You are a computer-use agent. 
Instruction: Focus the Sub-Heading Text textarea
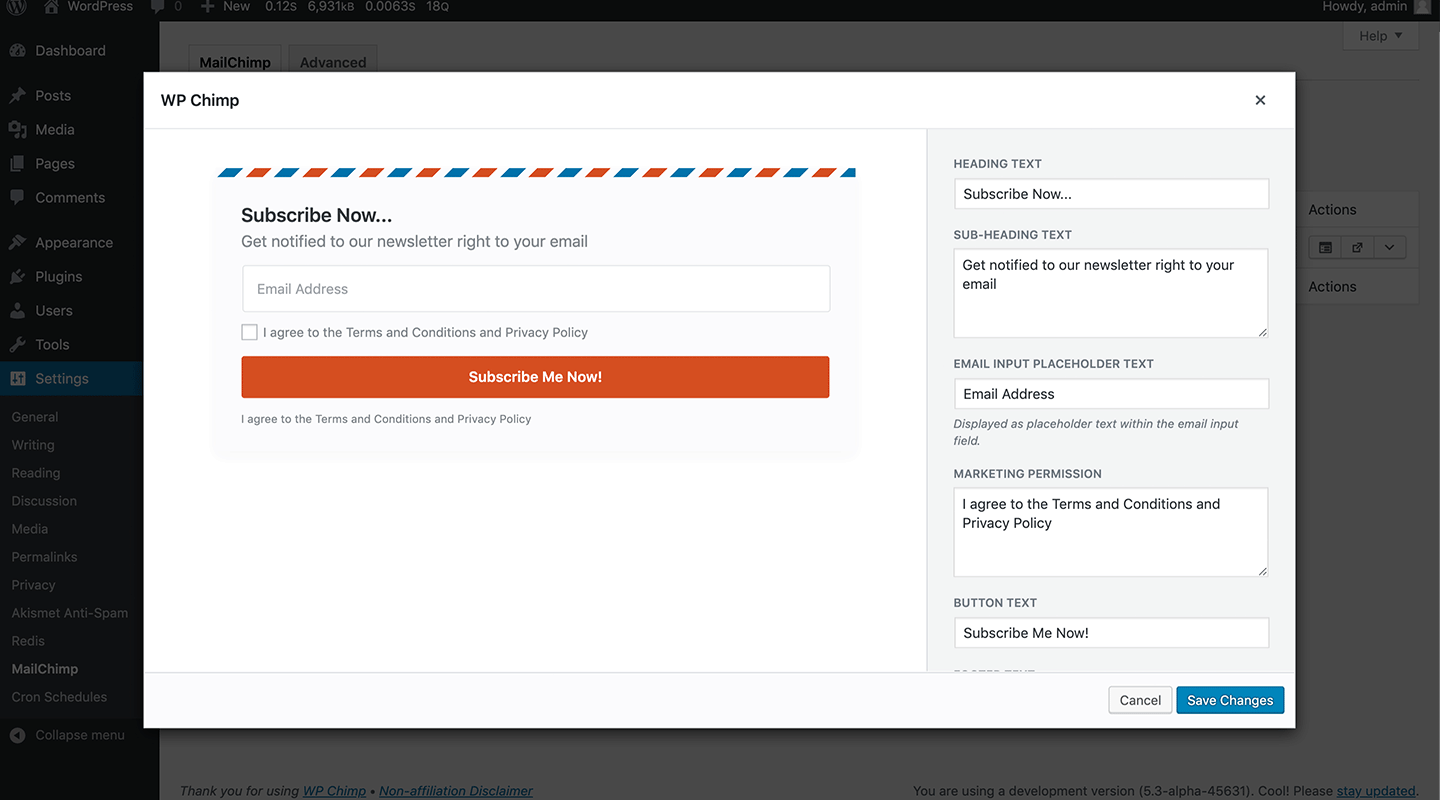coord(1111,293)
